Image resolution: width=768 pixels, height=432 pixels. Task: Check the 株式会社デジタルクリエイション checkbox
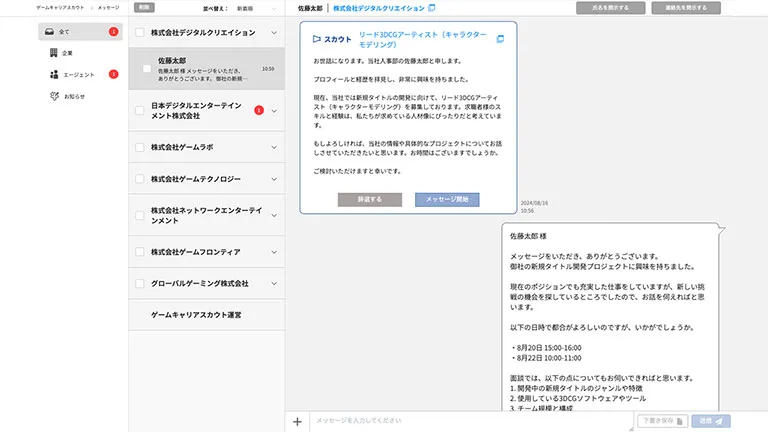[x=140, y=32]
